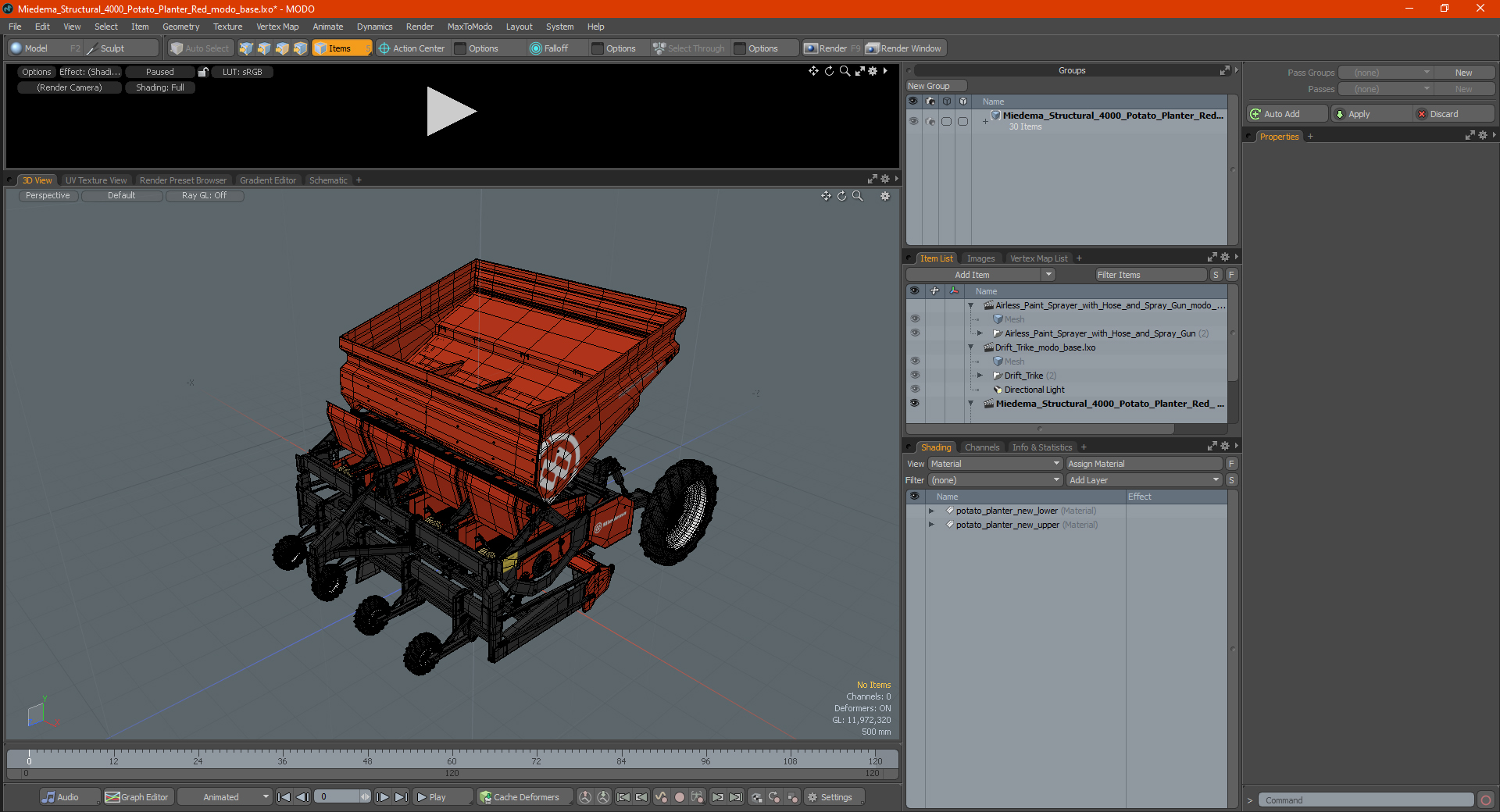Image resolution: width=1500 pixels, height=812 pixels.
Task: Open the Ray GL: Off dropdown
Action: click(204, 196)
